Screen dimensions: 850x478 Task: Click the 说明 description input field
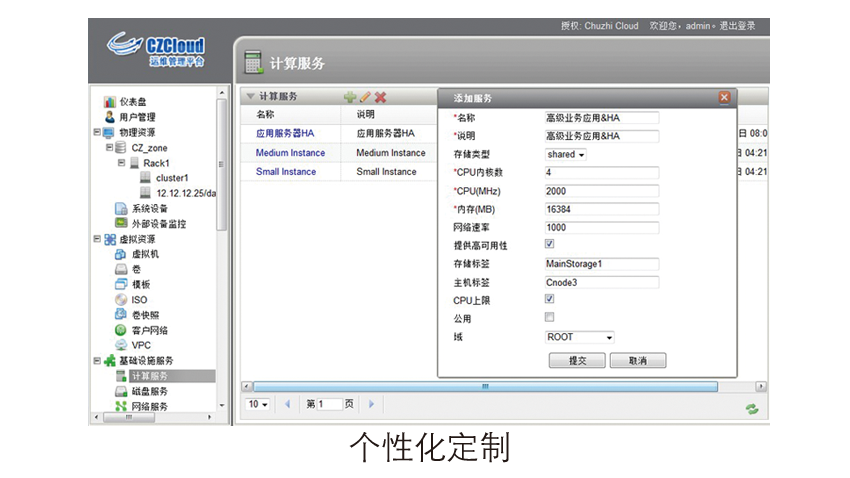[602, 136]
